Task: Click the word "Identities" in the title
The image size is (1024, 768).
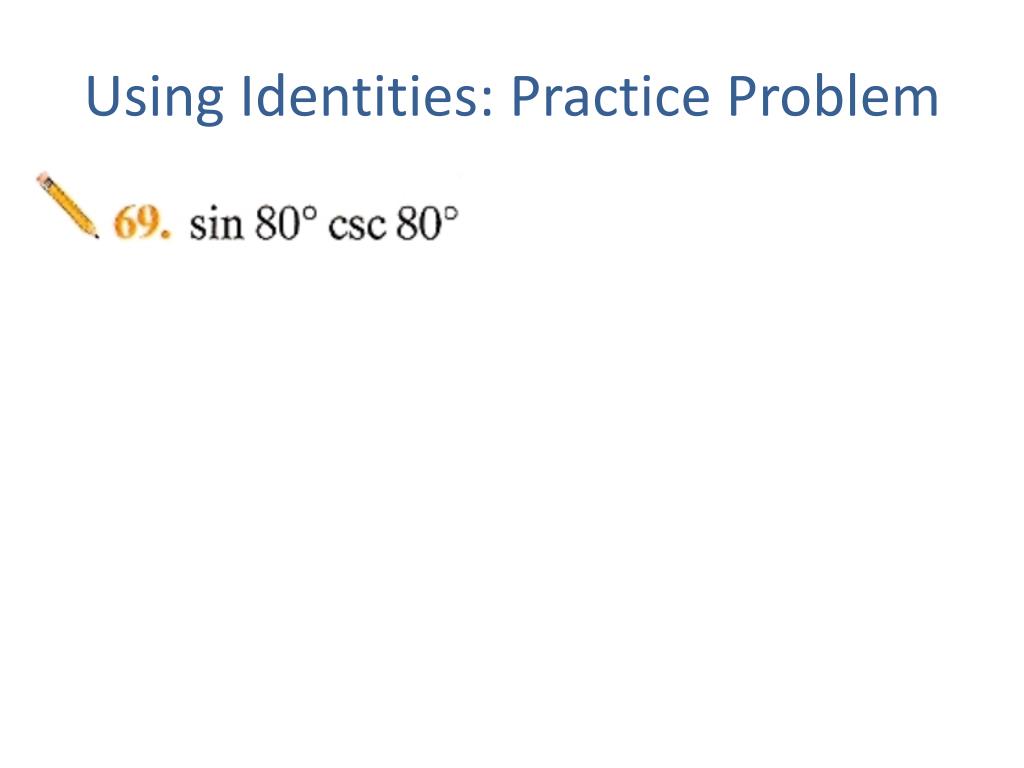Action: [360, 95]
